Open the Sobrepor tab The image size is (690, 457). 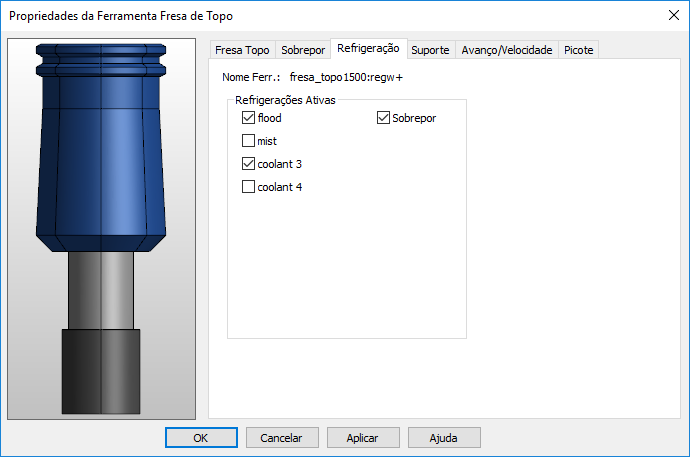(303, 50)
